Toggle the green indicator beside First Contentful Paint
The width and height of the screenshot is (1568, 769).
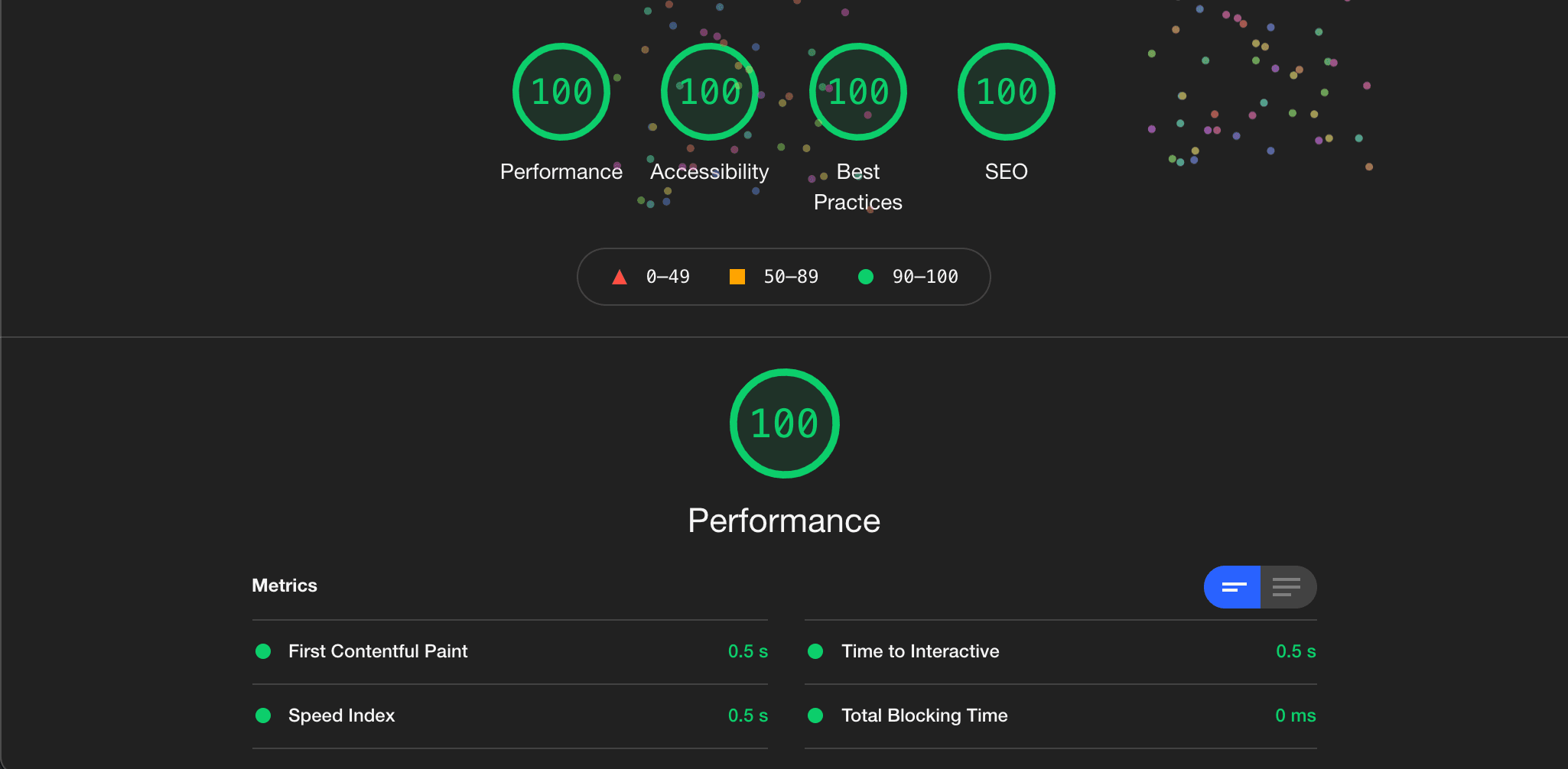tap(263, 651)
